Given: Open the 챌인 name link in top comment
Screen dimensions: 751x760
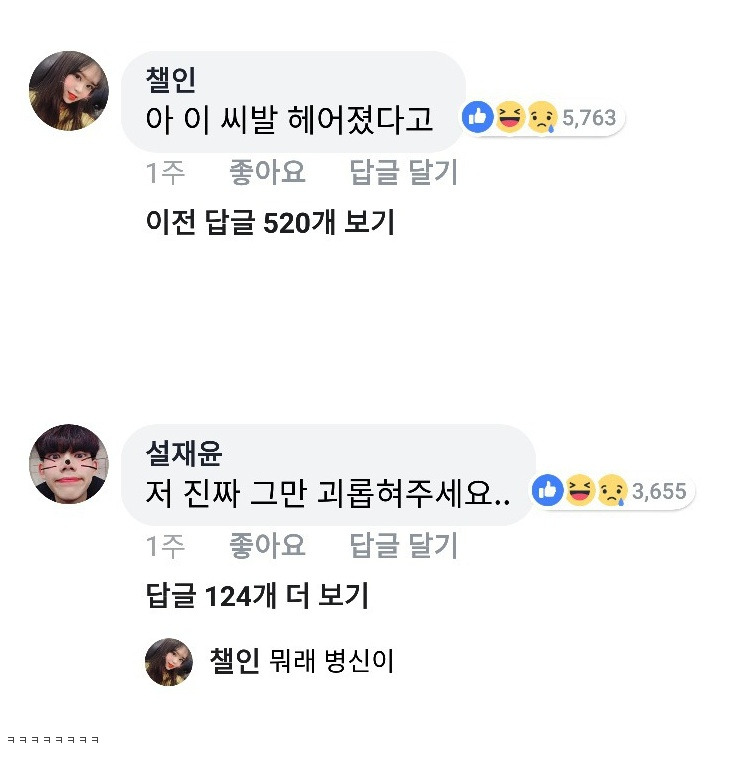Looking at the screenshot, I should pos(171,80).
